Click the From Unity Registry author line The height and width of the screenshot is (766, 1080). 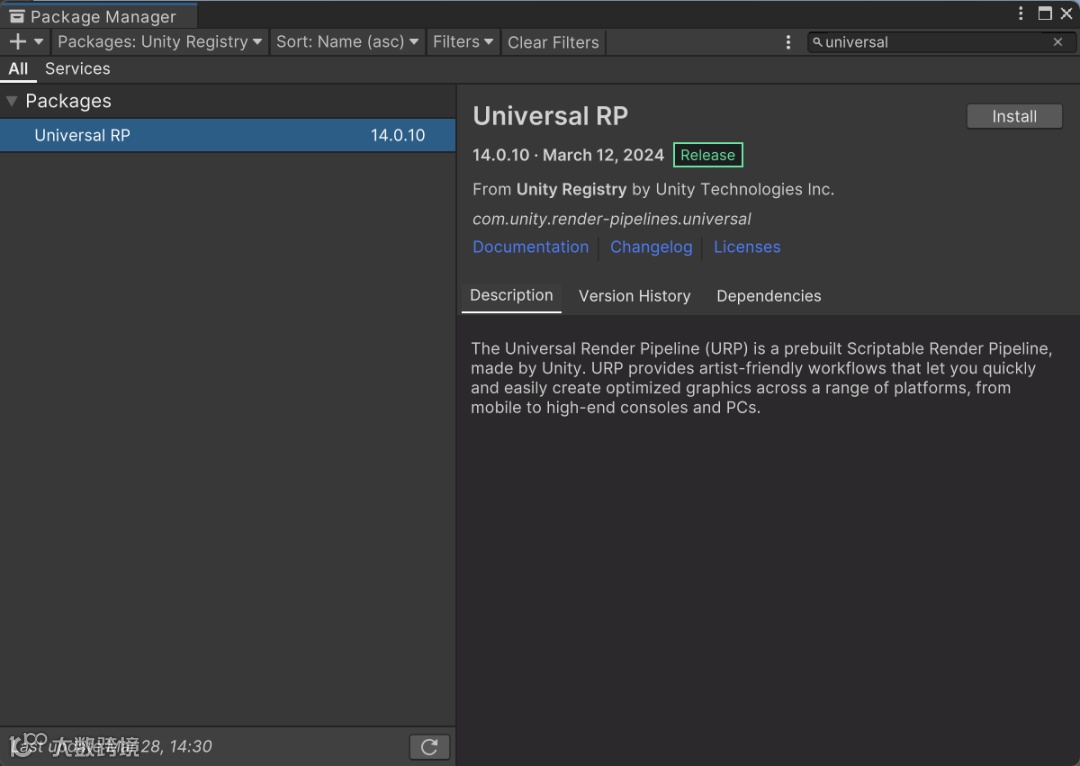653,189
